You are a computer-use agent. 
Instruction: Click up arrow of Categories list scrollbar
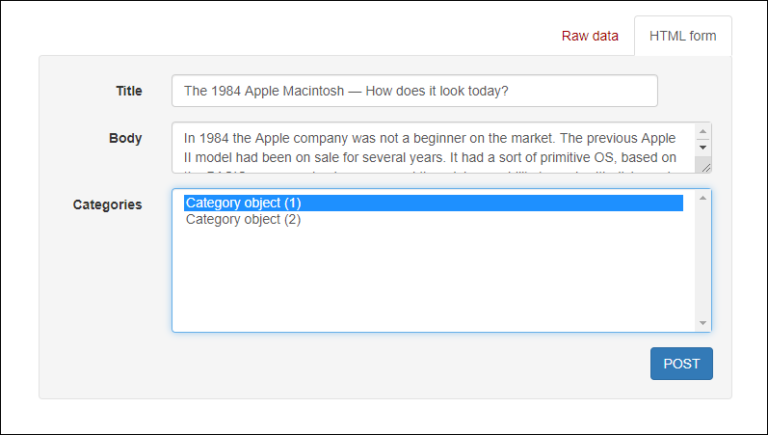pyautogui.click(x=703, y=198)
